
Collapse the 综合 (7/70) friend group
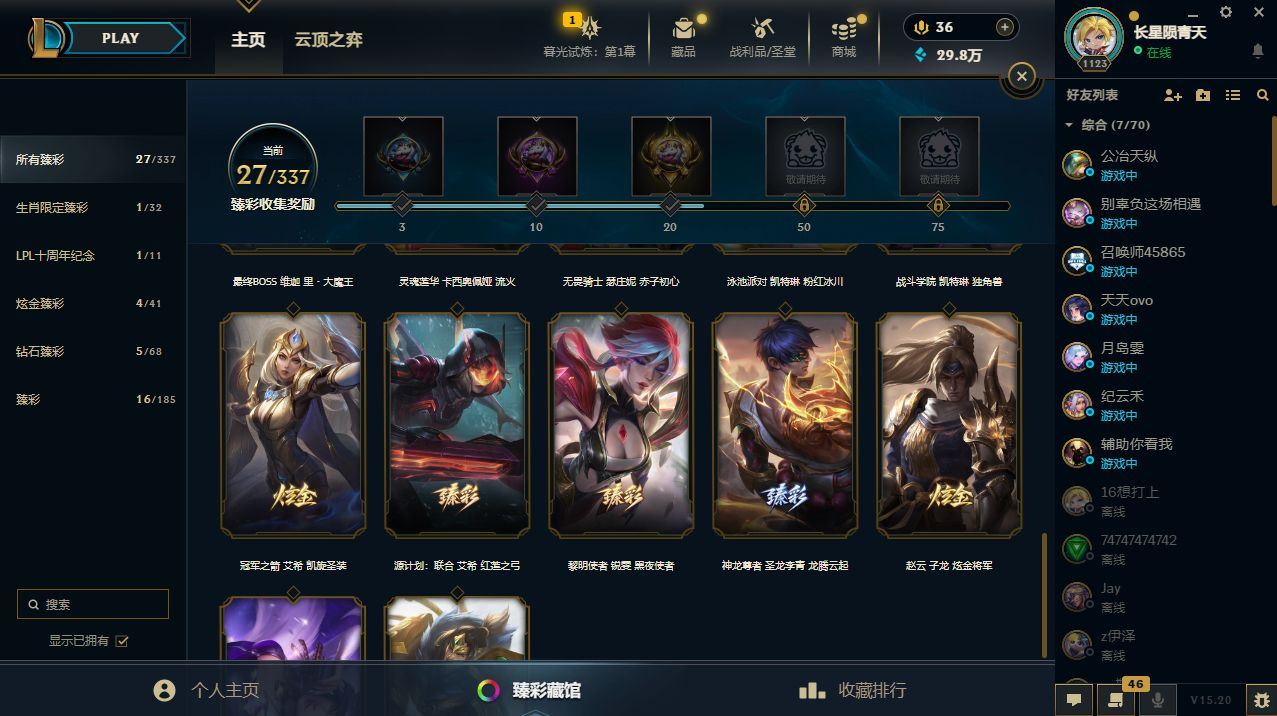[1069, 125]
